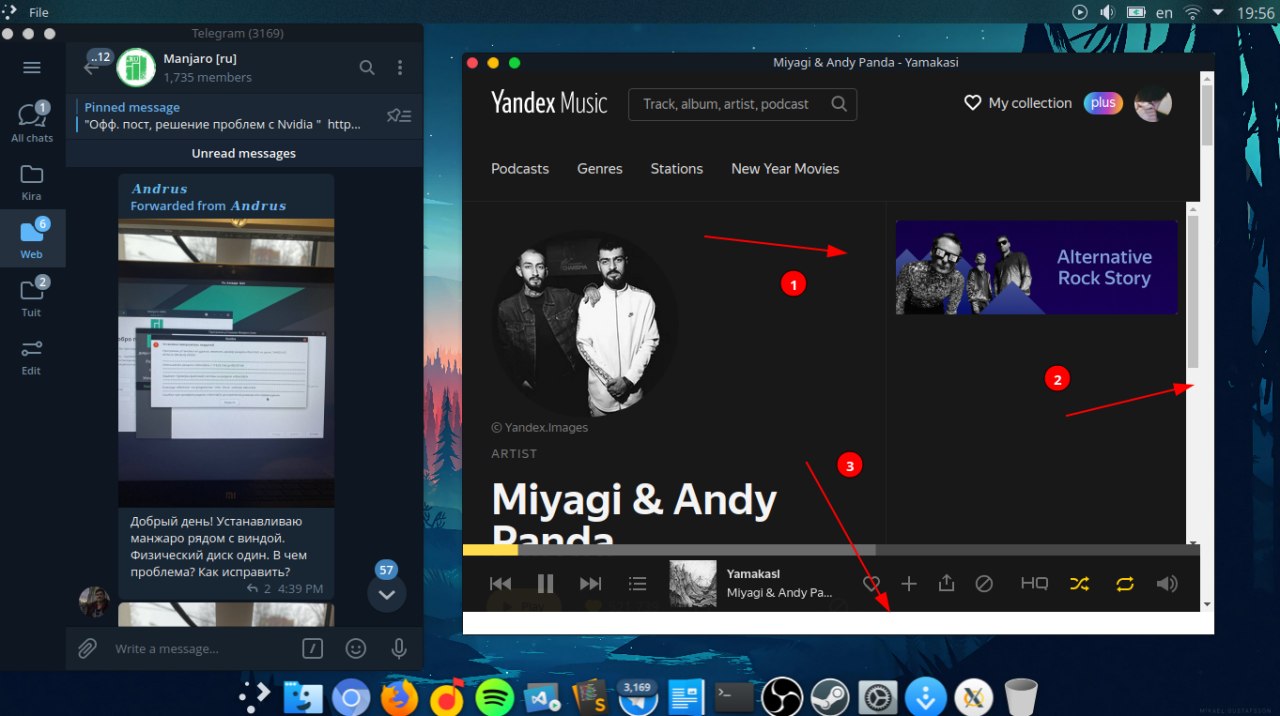Mute the Yandex Music player volume
Viewport: 1280px width, 716px height.
[1167, 584]
